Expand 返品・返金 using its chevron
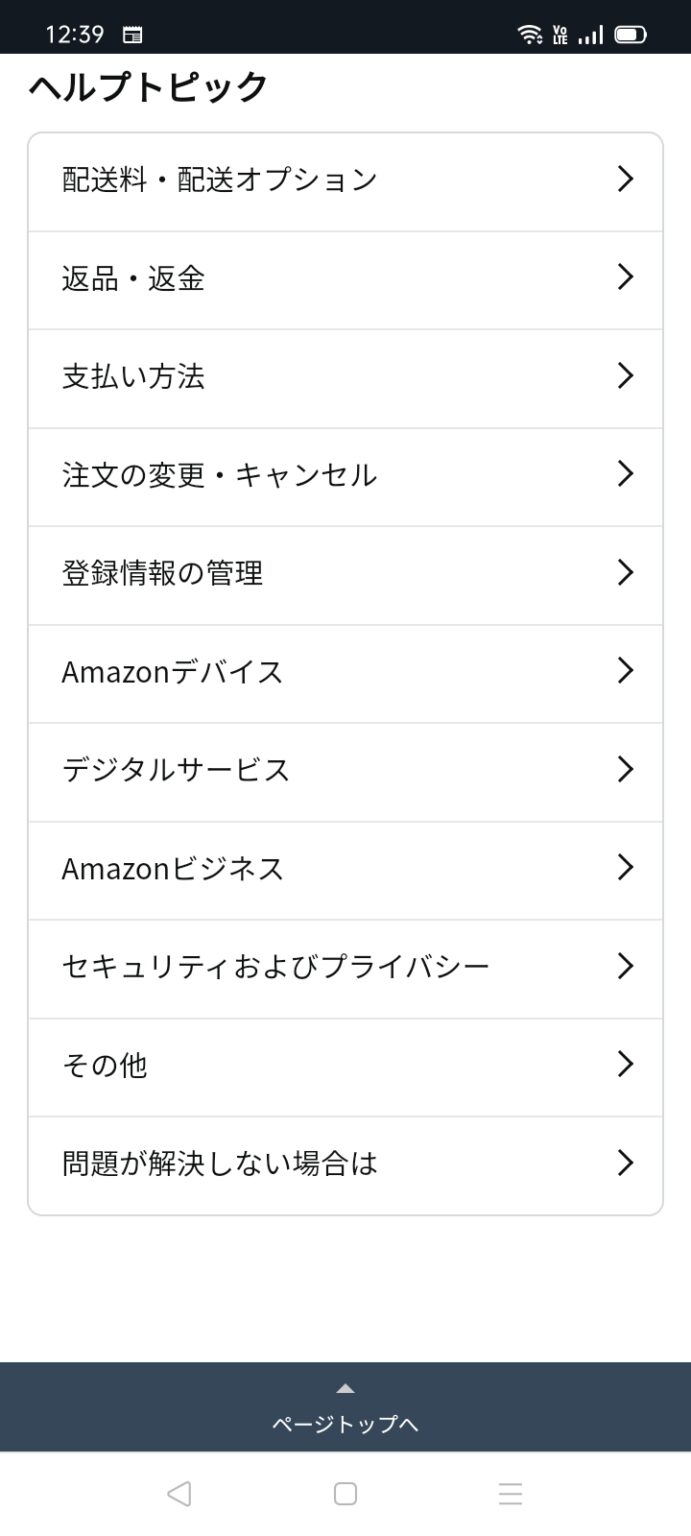 626,279
